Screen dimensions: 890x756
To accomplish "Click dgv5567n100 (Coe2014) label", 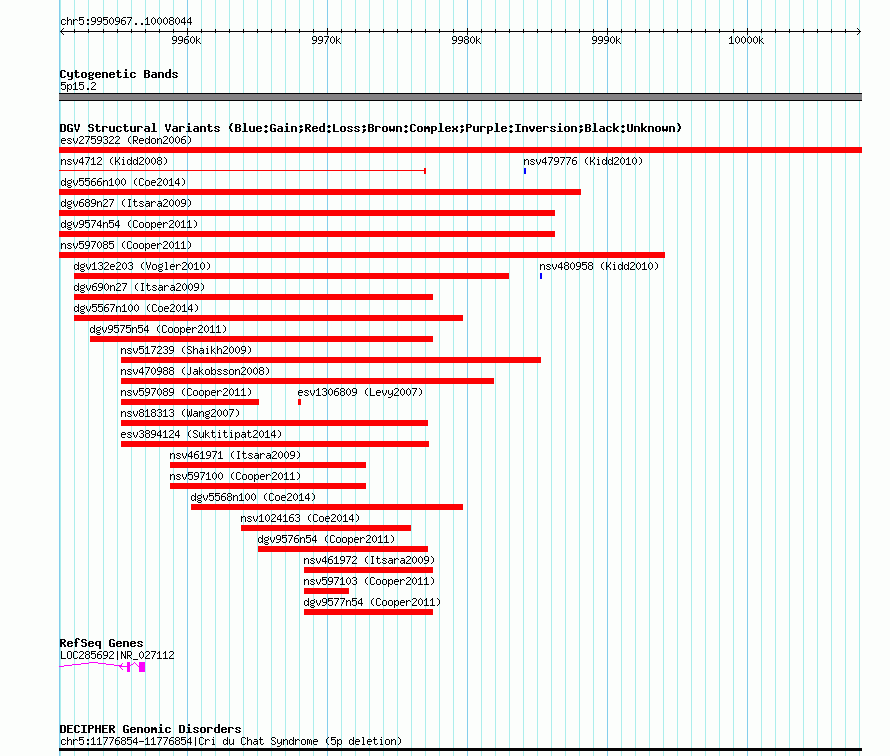I will click(x=136, y=308).
